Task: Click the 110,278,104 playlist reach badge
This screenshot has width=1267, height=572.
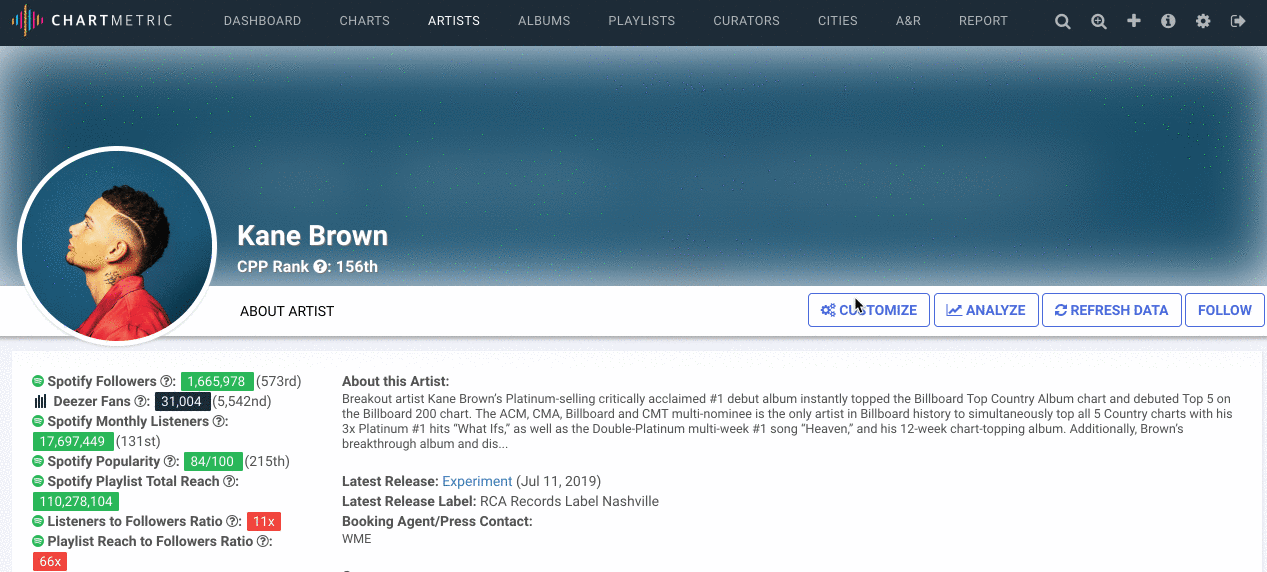Action: 77,501
